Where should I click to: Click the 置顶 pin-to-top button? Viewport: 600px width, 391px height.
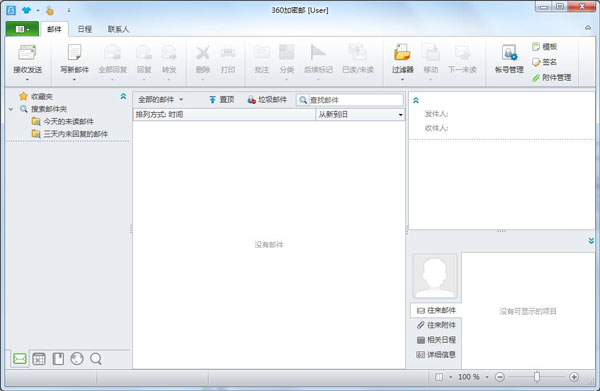pos(222,100)
